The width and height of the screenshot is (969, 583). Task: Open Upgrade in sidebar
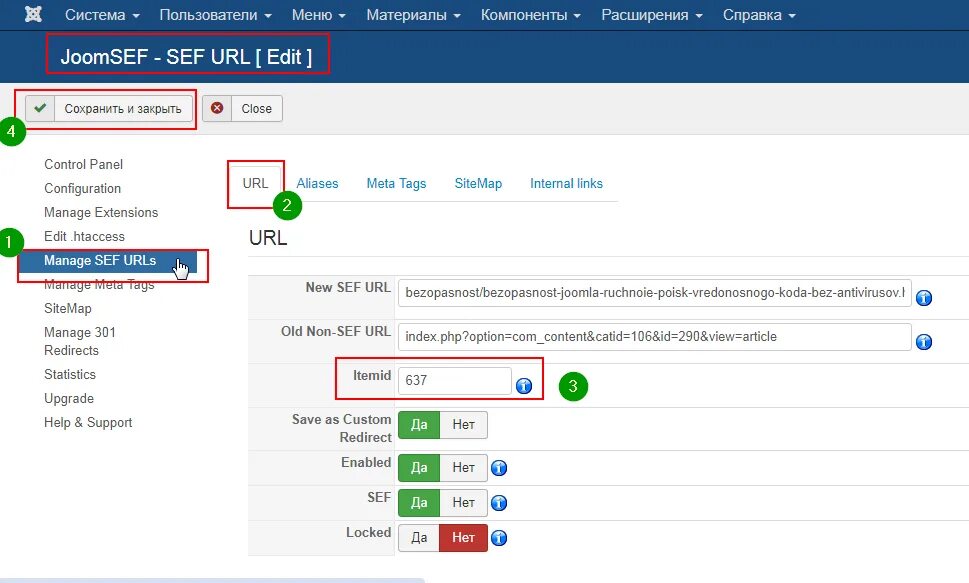(69, 399)
